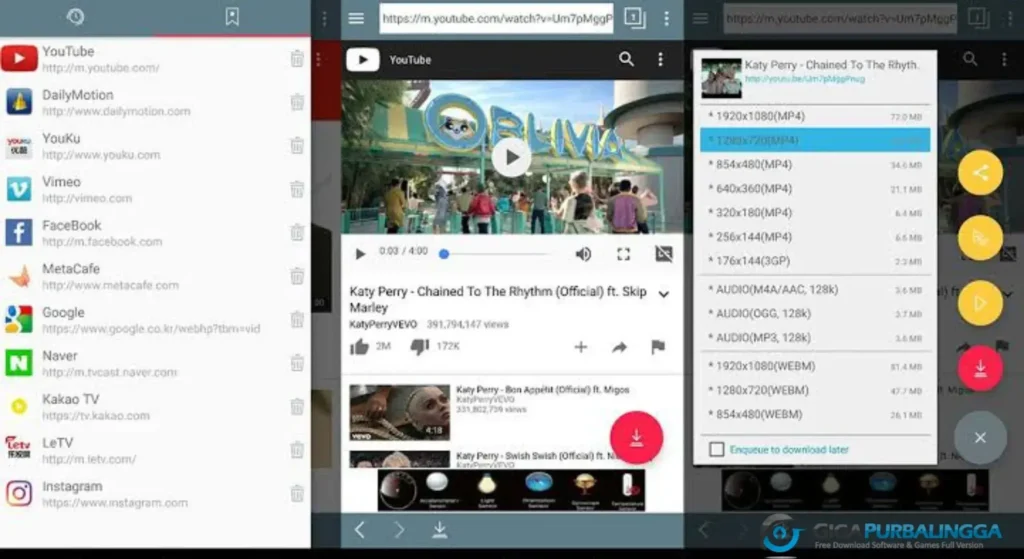Open the tabs counter button
Viewport: 1024px width, 559px height.
634,18
